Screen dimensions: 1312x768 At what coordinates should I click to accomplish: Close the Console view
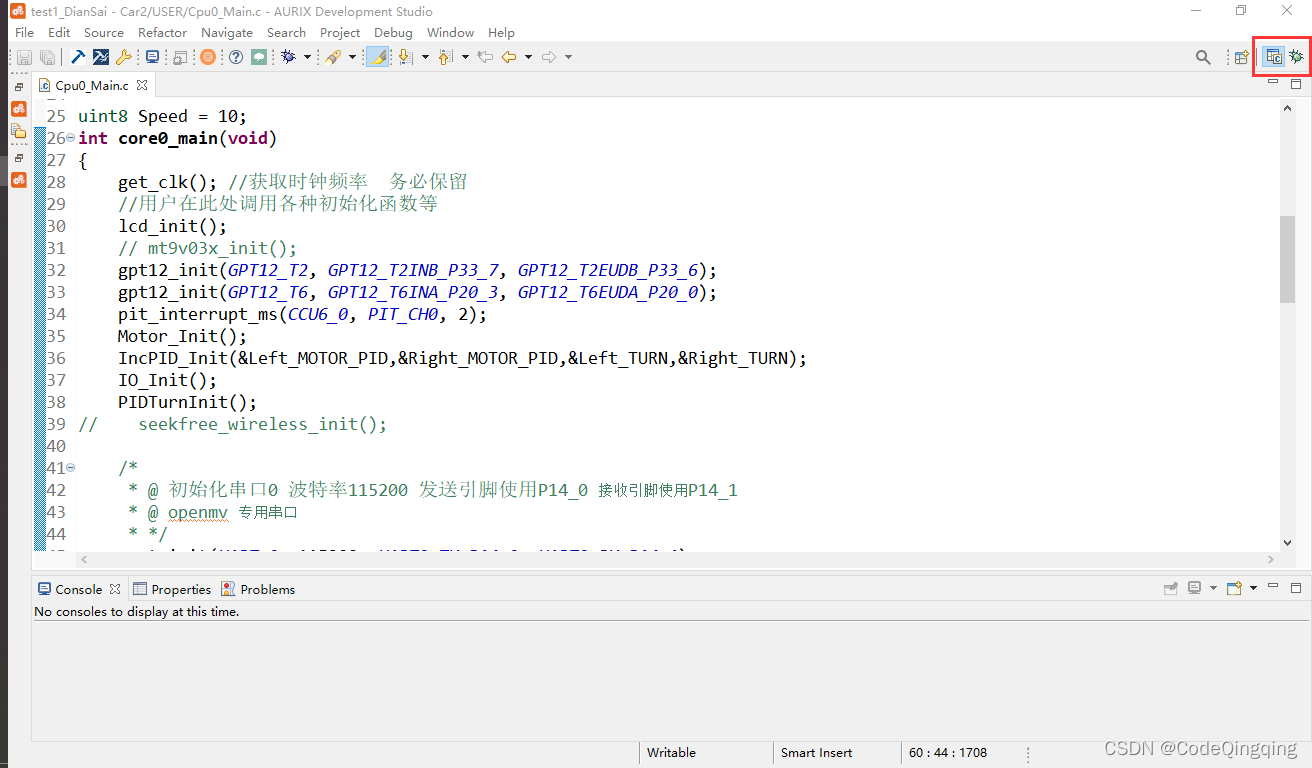click(x=115, y=589)
